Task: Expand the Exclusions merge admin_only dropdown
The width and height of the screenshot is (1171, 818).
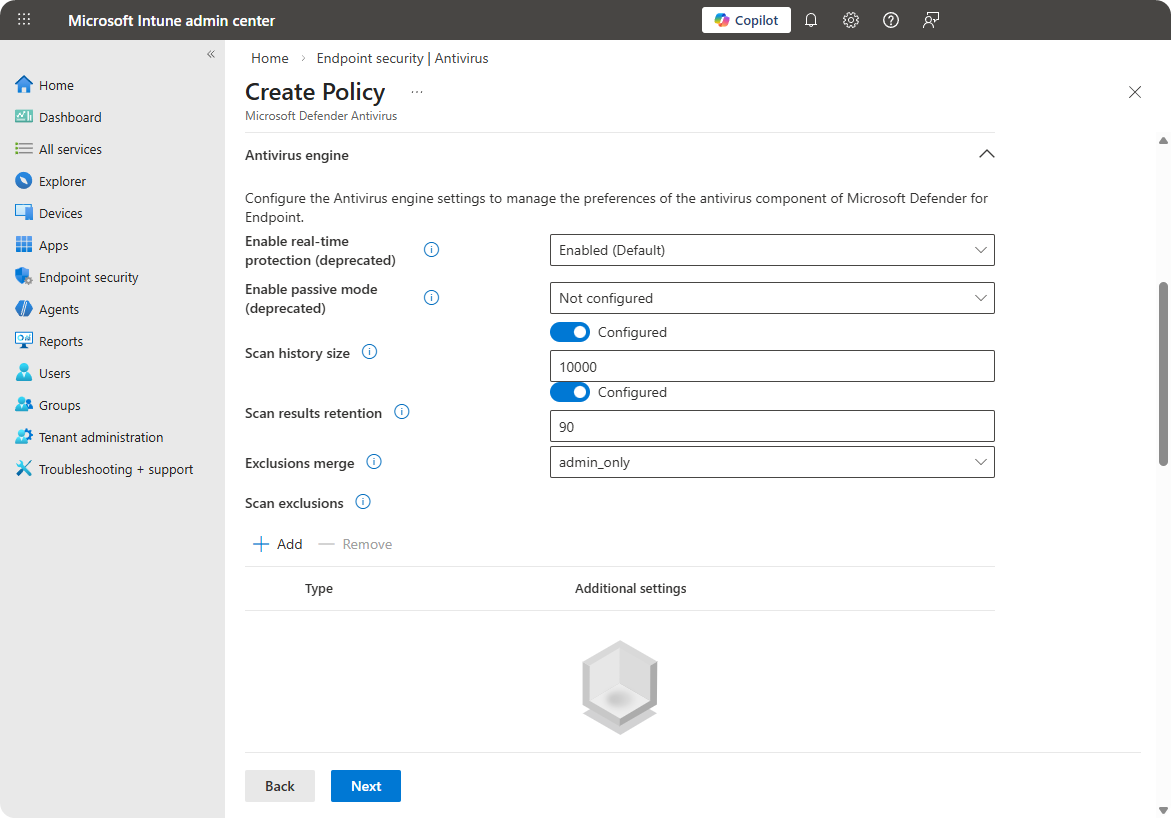Action: pyautogui.click(x=771, y=462)
